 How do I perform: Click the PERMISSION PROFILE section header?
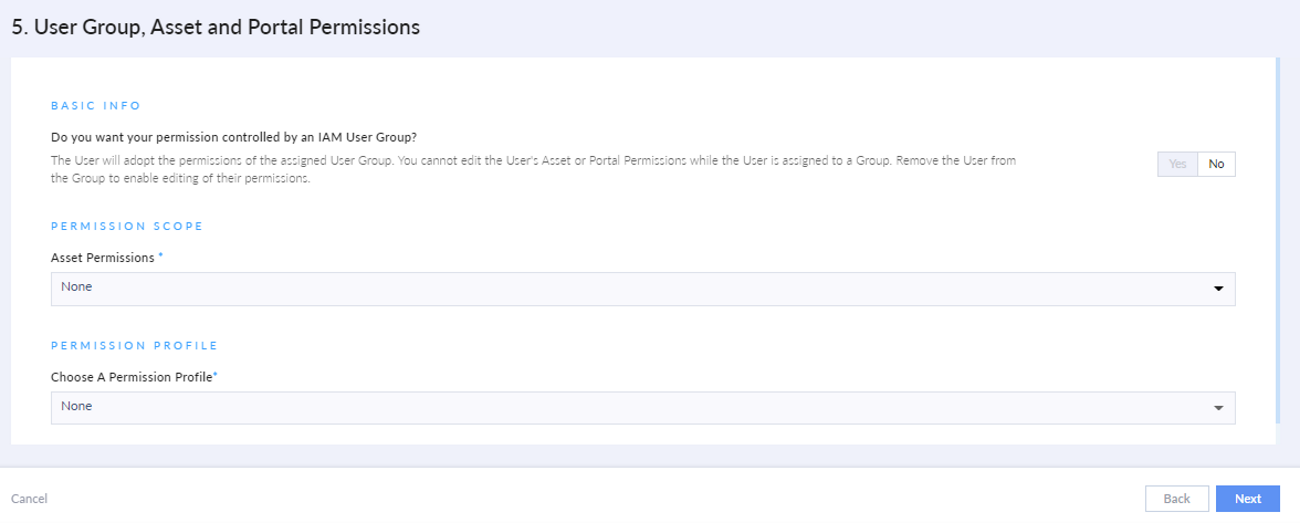point(133,345)
